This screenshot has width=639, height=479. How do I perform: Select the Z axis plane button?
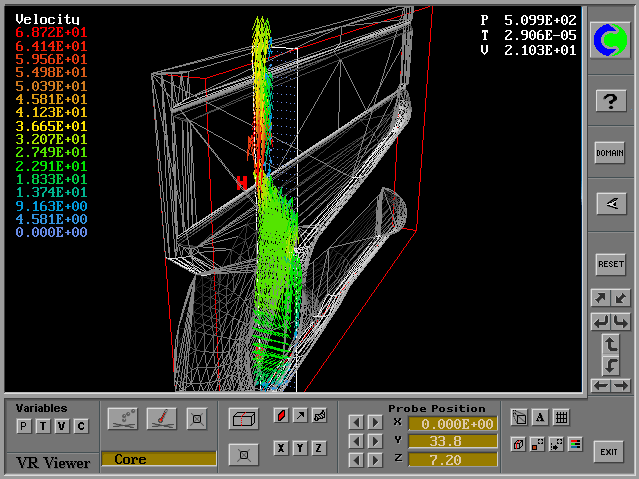click(x=319, y=448)
